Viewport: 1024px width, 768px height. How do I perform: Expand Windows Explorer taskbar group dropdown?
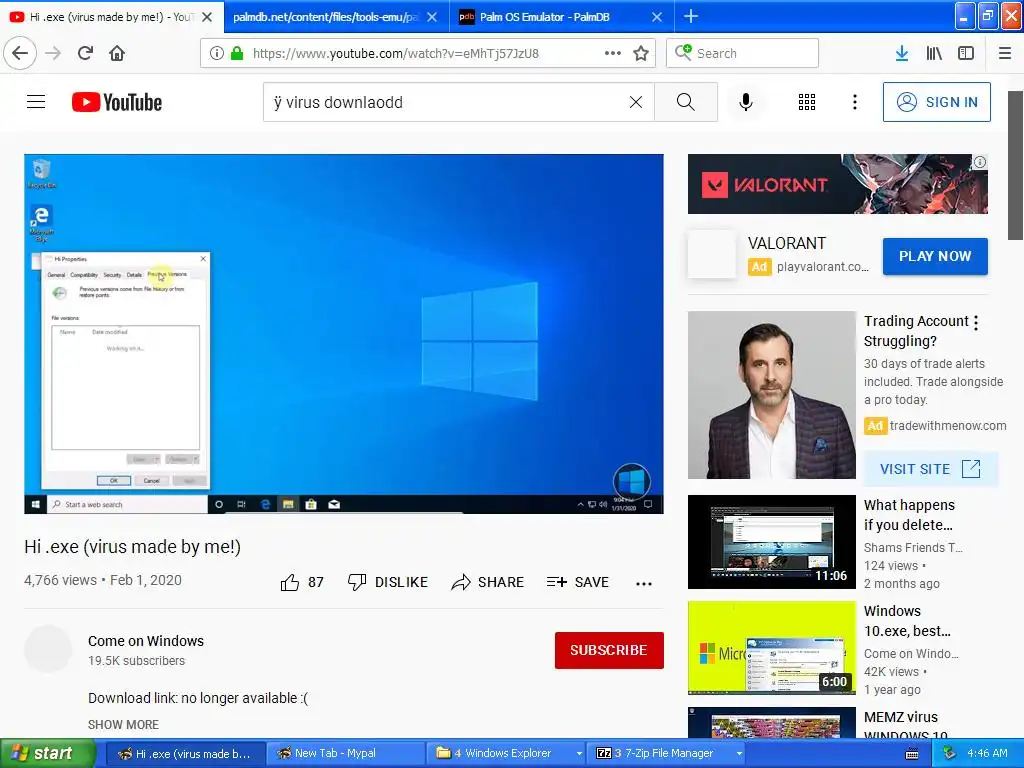pyautogui.click(x=579, y=754)
